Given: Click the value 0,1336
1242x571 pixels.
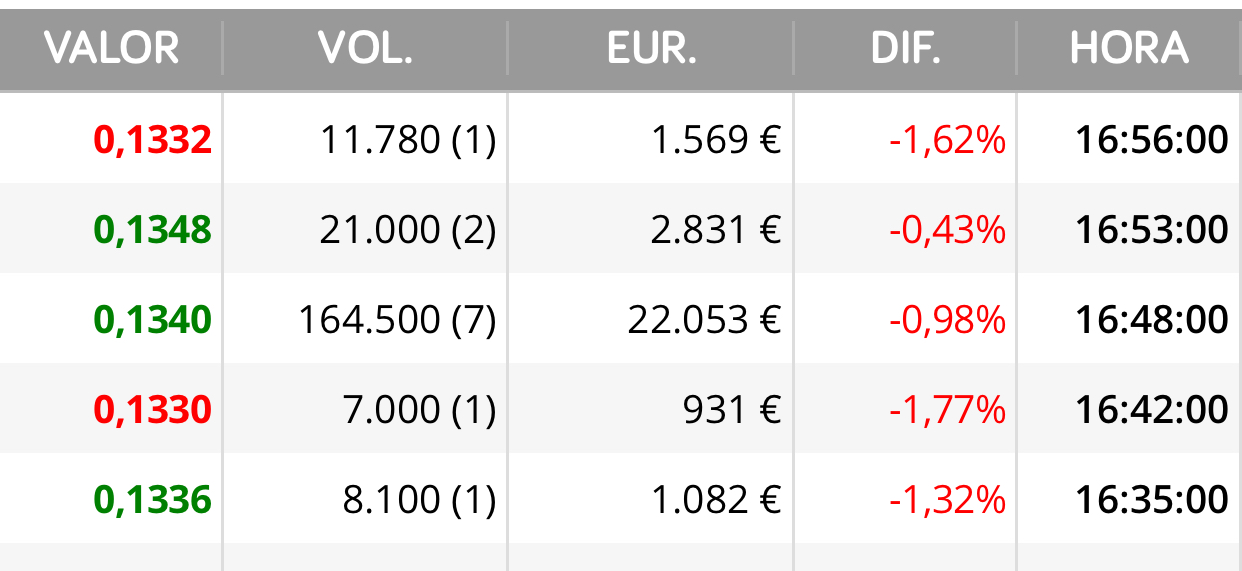Looking at the screenshot, I should click(x=153, y=500).
